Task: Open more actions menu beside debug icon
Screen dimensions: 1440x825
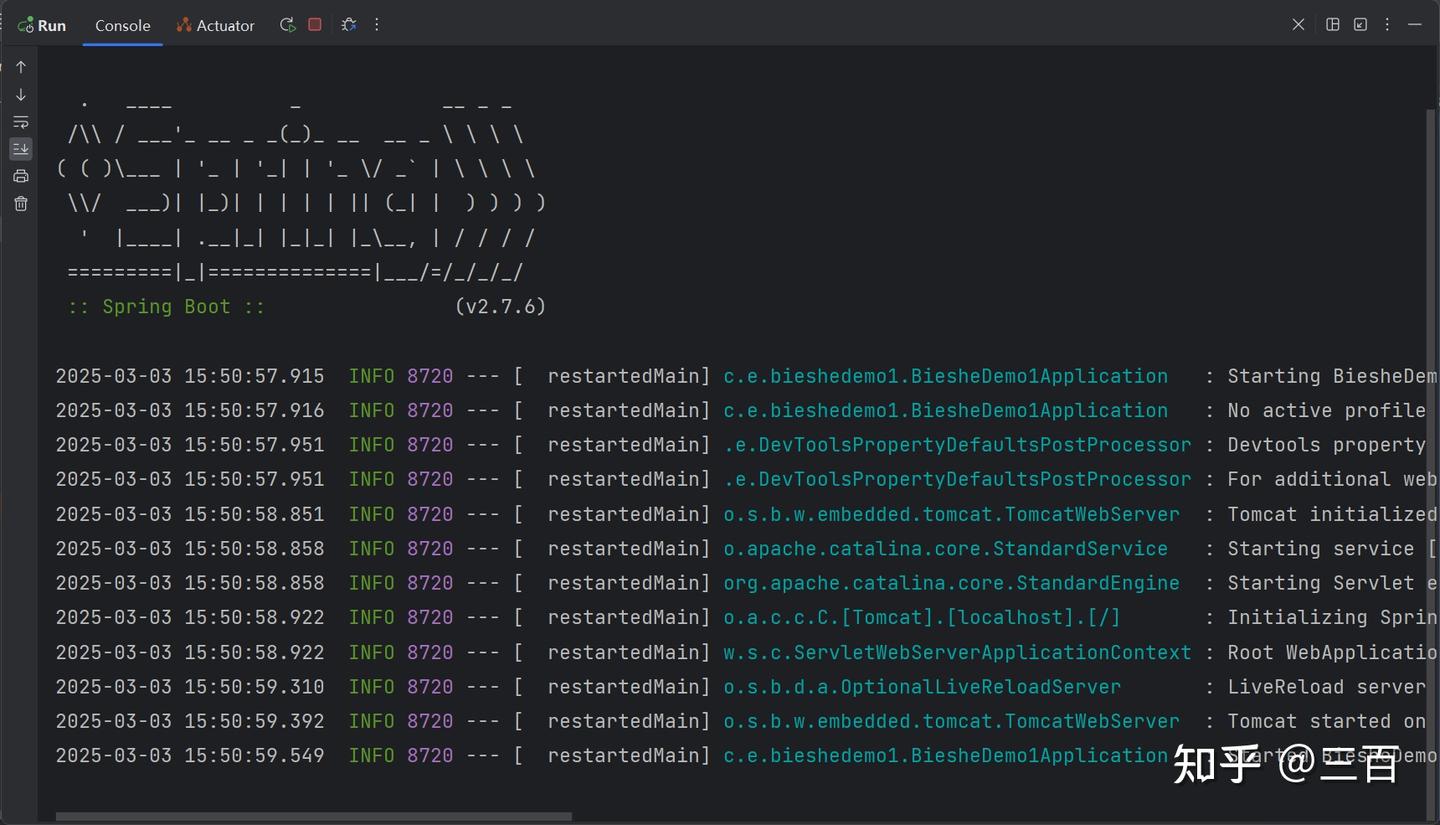Action: click(377, 25)
